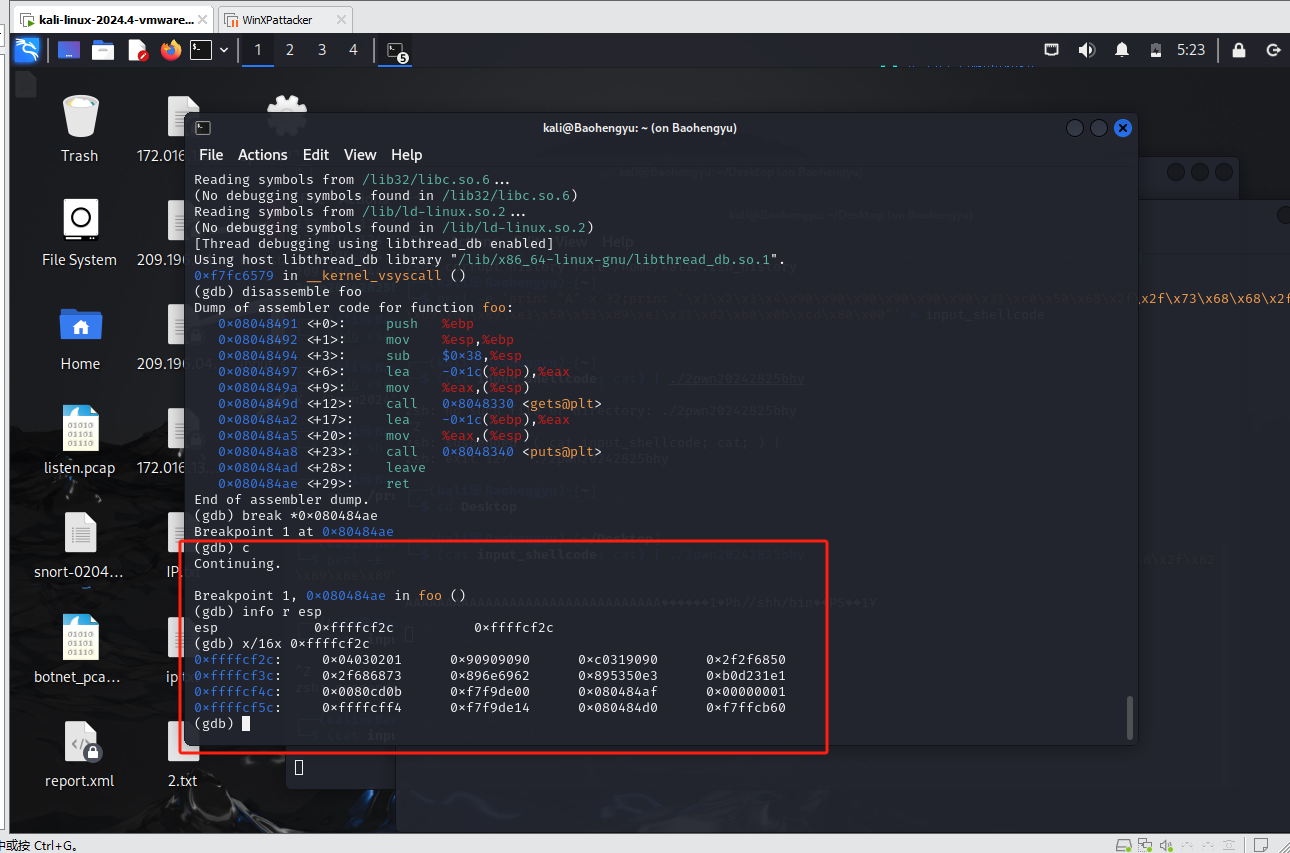
Task: Launch the text editor panel icon
Action: [x=138, y=50]
